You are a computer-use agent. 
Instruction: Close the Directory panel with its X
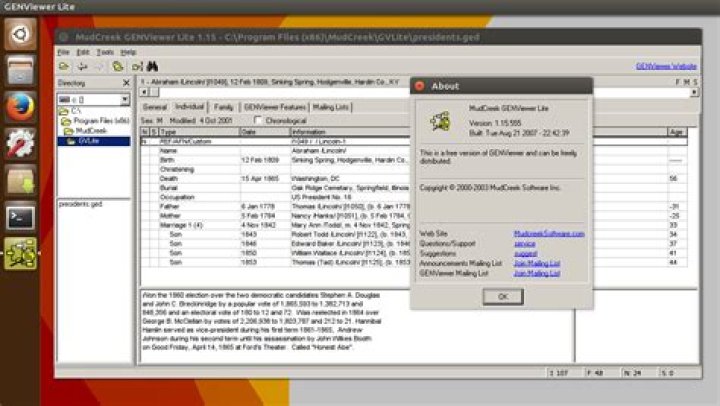[x=126, y=83]
